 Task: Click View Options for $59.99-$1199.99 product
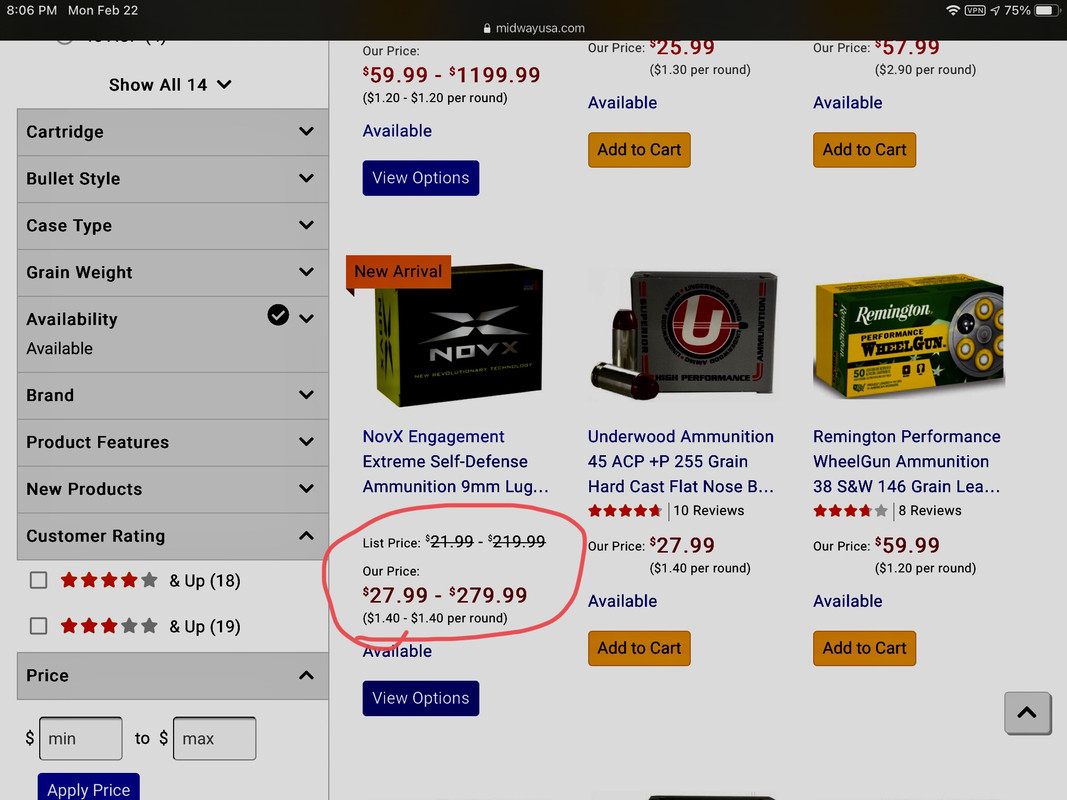[x=421, y=178]
